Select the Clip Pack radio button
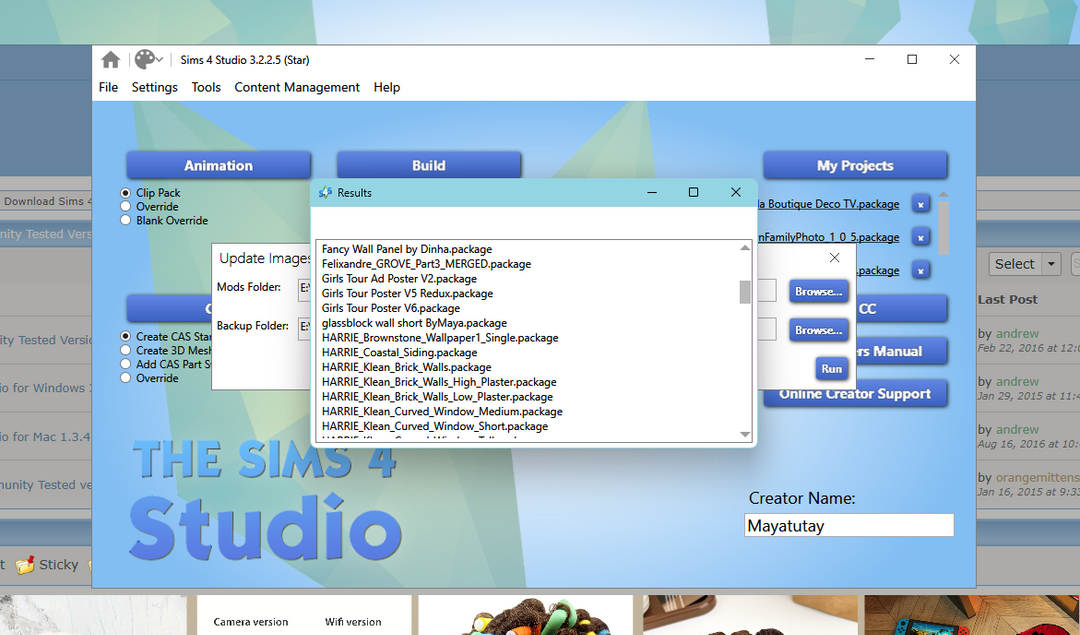This screenshot has width=1080, height=635. click(x=126, y=193)
